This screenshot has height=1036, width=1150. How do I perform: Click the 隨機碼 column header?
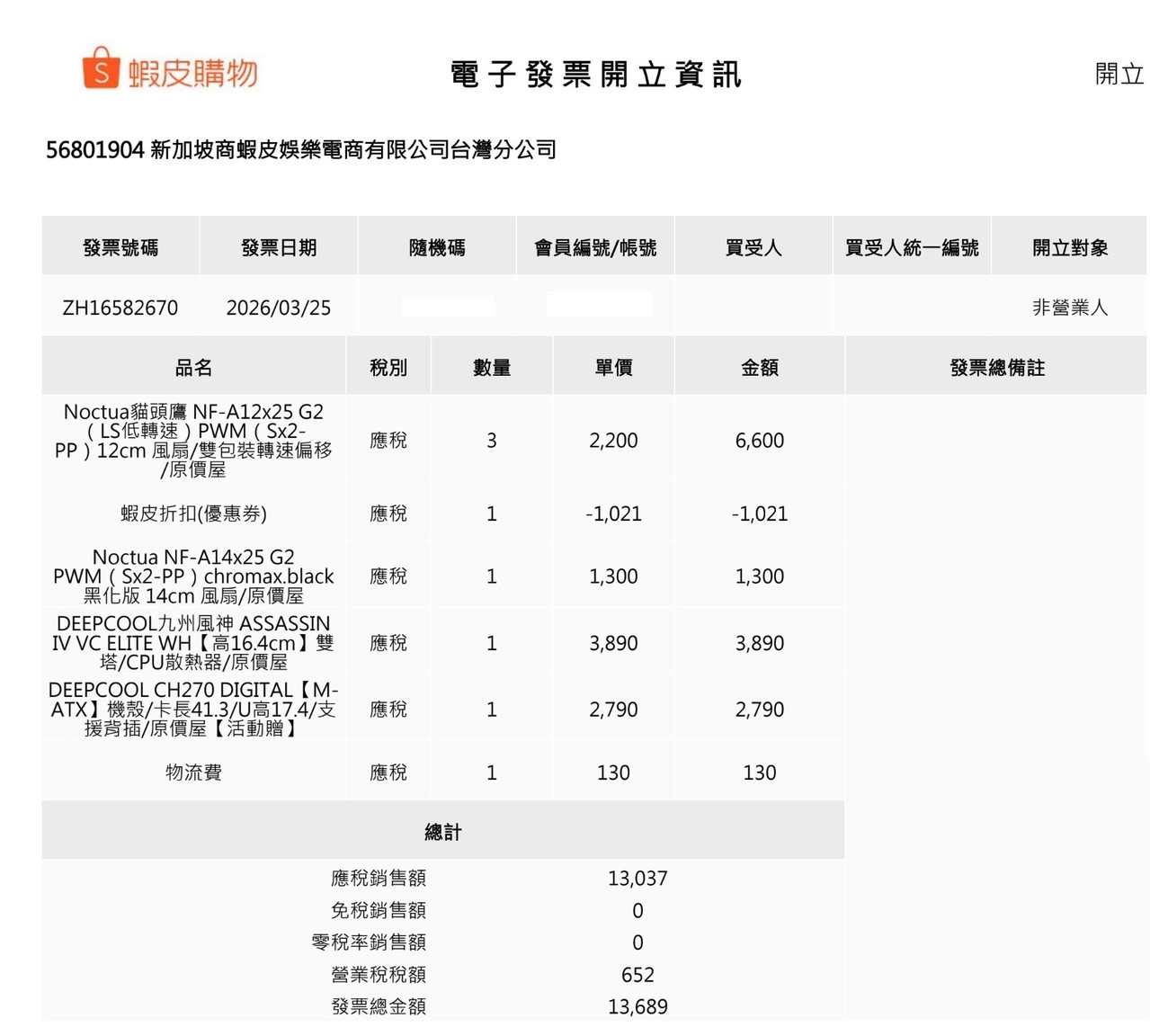coord(437,247)
